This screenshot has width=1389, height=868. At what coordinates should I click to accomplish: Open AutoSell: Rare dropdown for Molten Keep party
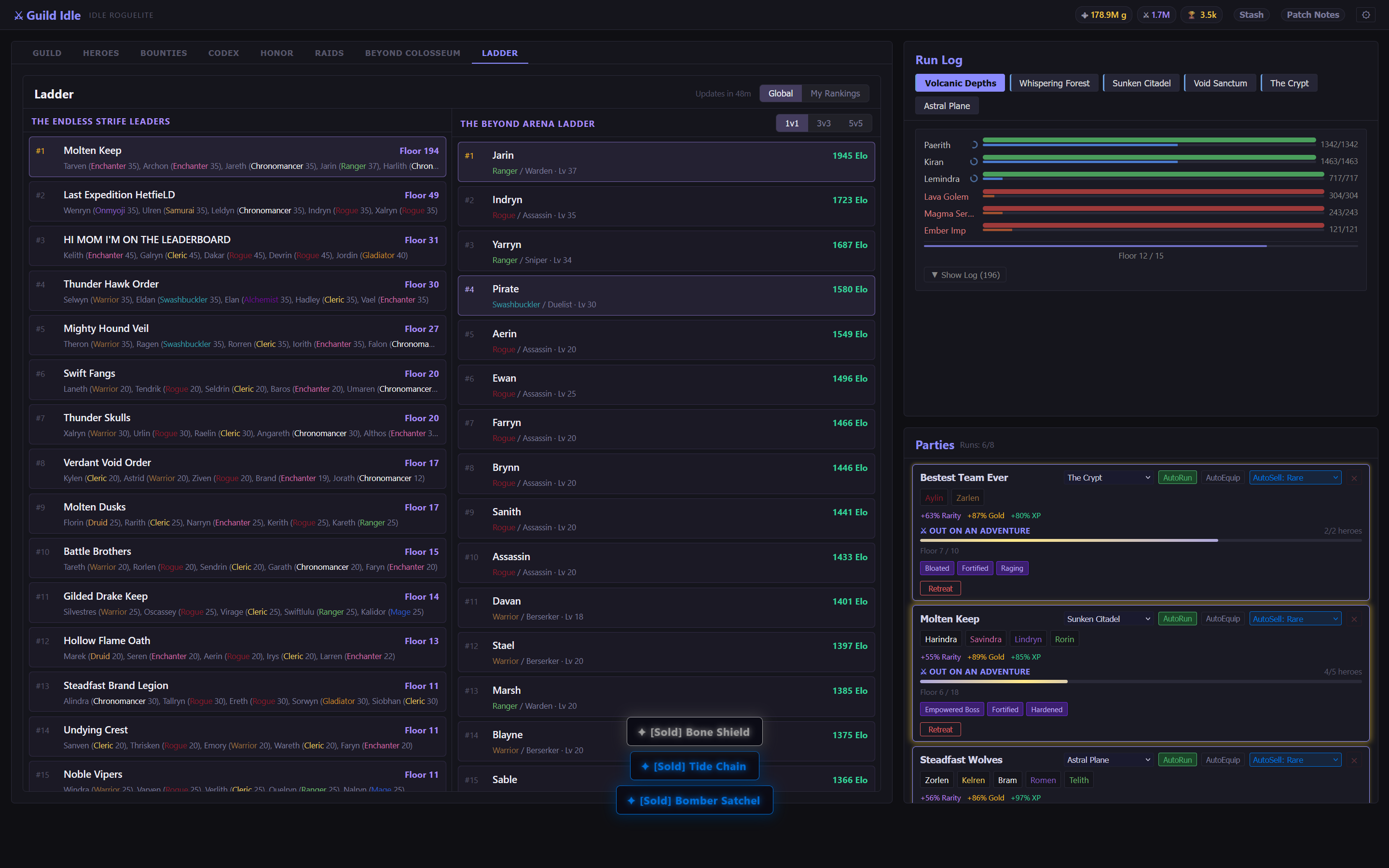(x=1295, y=618)
